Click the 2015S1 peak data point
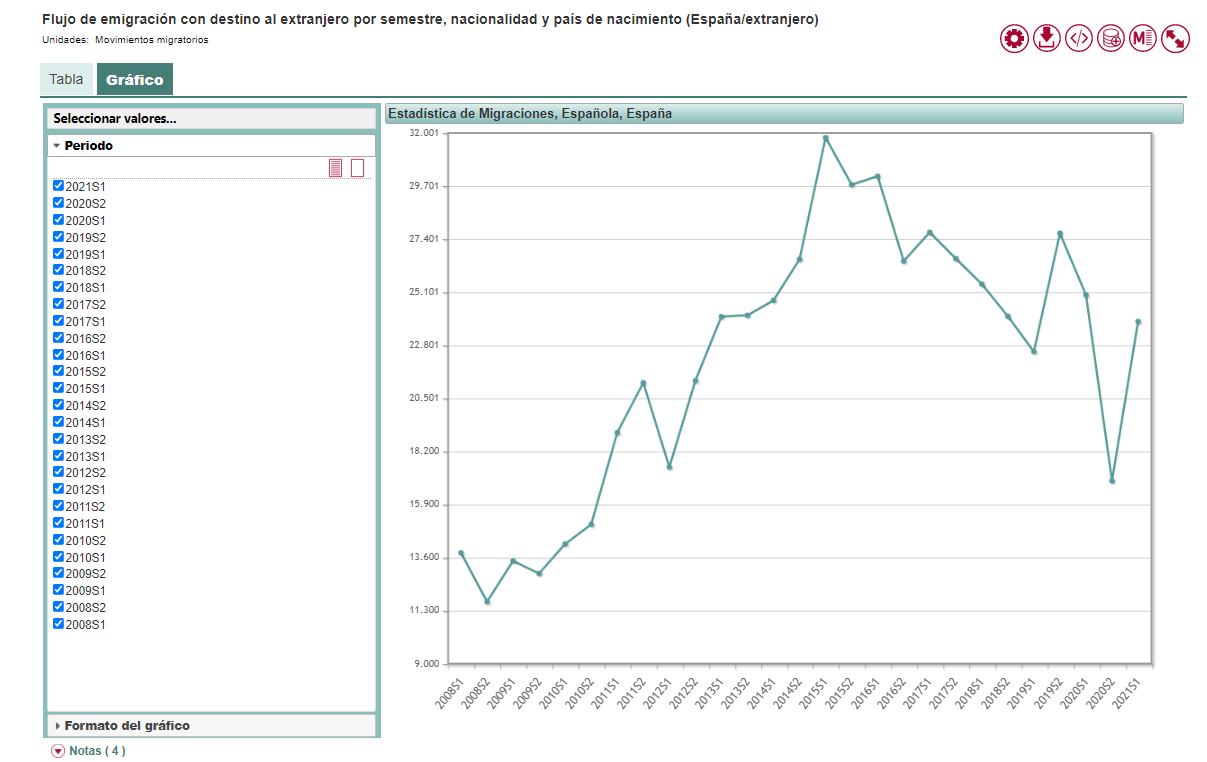 [x=825, y=138]
